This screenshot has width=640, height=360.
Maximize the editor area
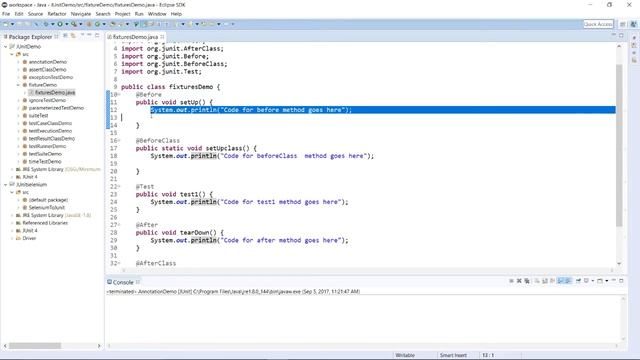click(621, 36)
